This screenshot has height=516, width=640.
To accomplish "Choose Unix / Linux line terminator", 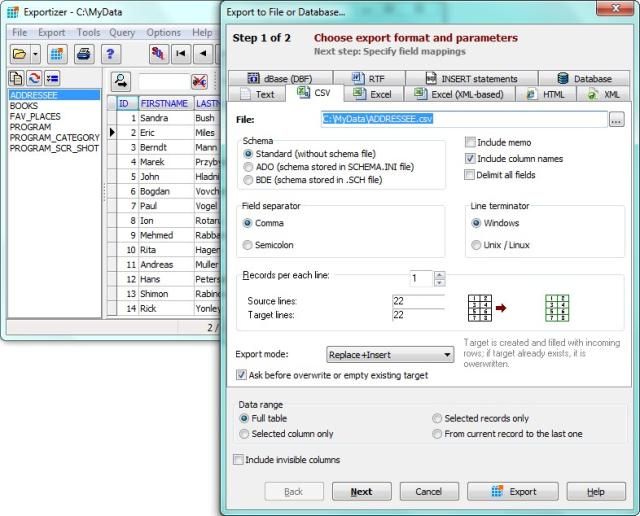I will [476, 245].
